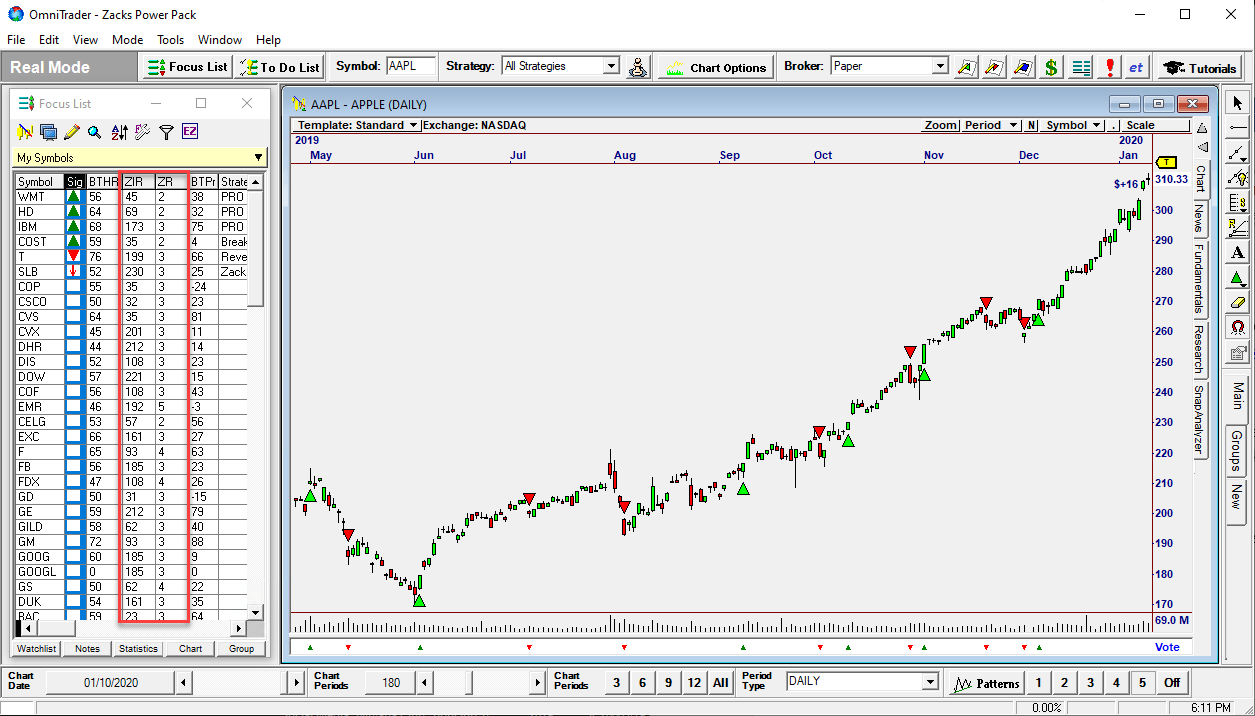Click the Symbol input field showing AAPL
Viewport: 1255px width, 716px height.
[411, 66]
